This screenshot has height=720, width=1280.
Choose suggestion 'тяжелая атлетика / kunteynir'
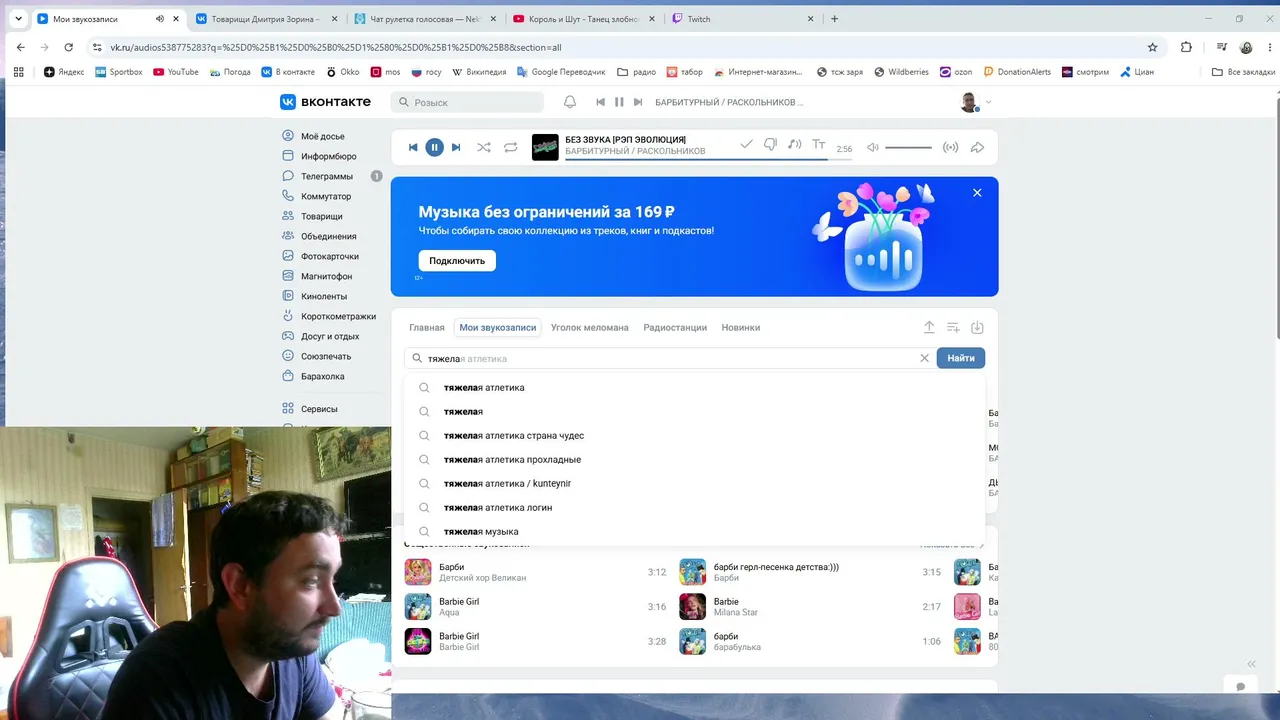tap(694, 484)
